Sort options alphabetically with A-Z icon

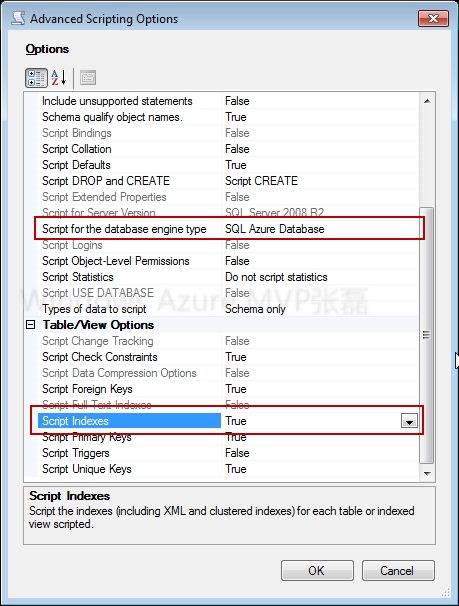(x=59, y=78)
